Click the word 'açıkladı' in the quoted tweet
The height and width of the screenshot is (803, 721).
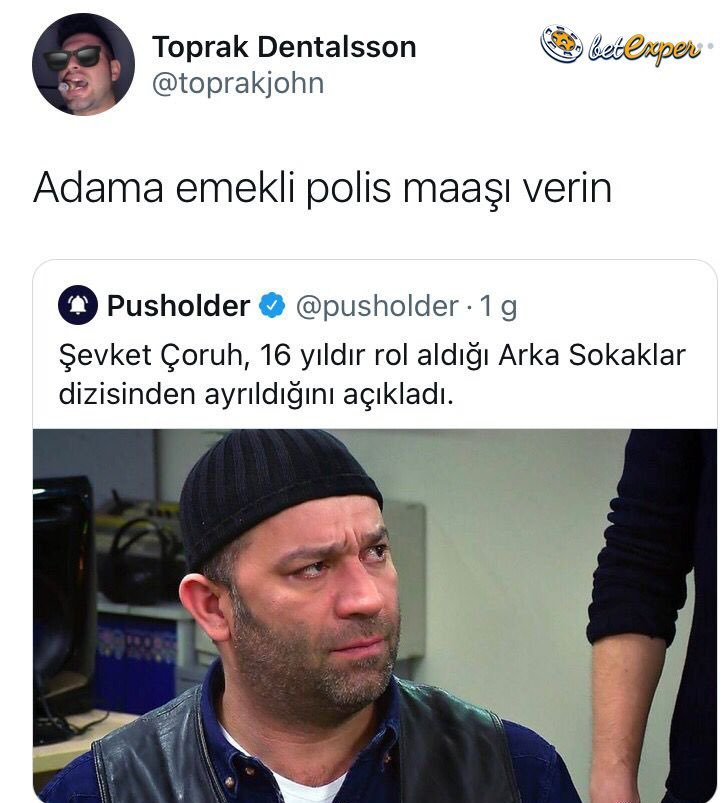point(398,395)
